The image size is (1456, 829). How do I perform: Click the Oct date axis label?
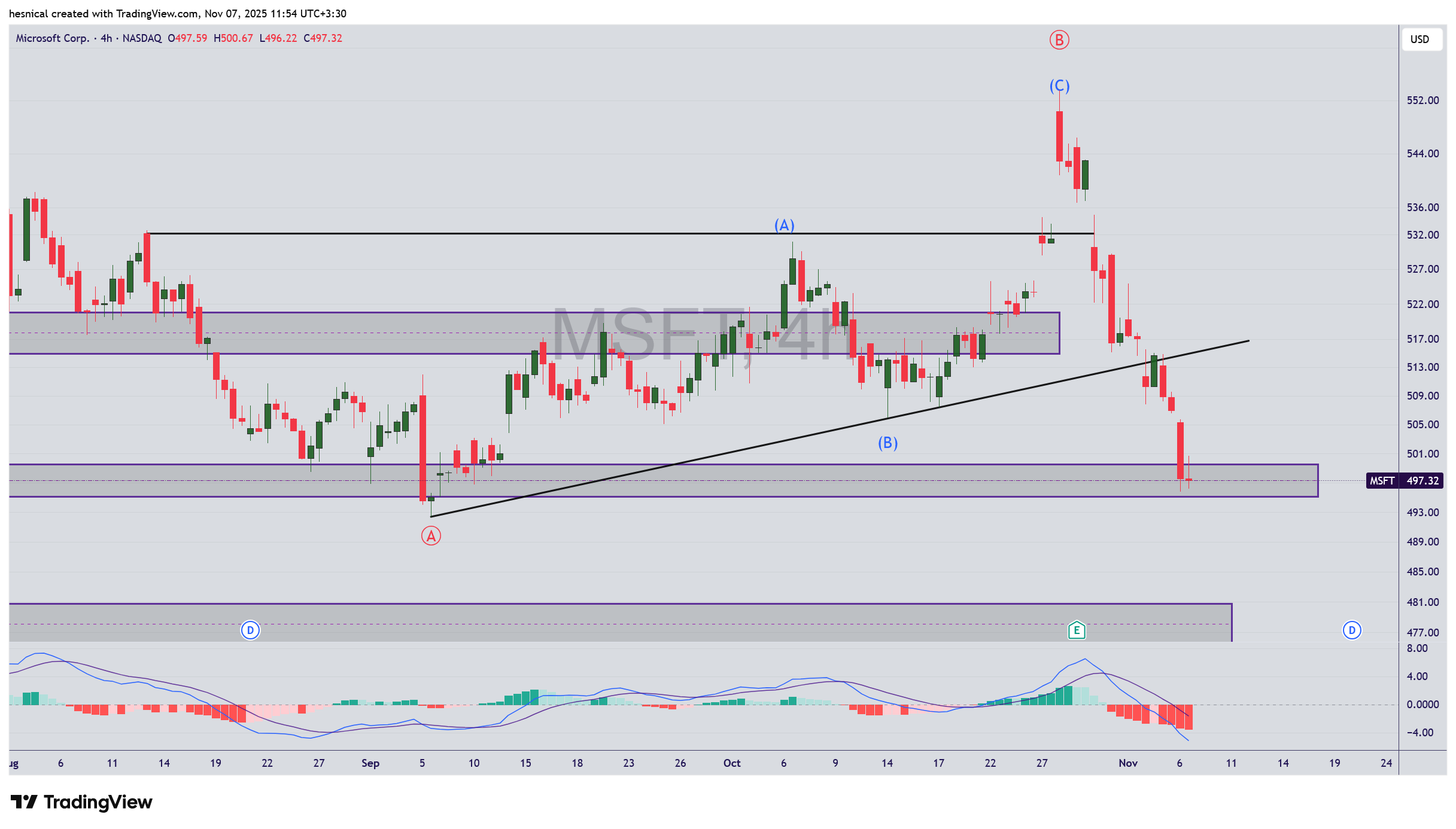pyautogui.click(x=731, y=763)
